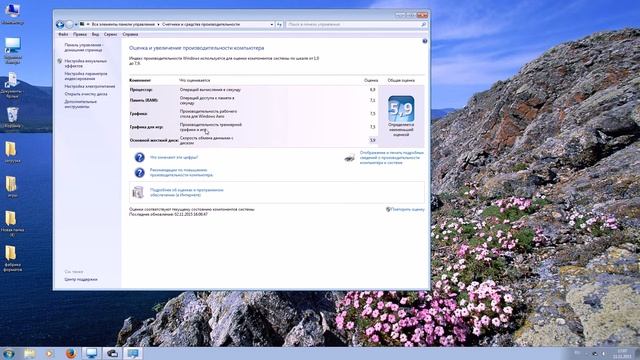Screen dimensions: 640x360
Task: Click the volume speaker tray icon
Action: tap(604, 353)
